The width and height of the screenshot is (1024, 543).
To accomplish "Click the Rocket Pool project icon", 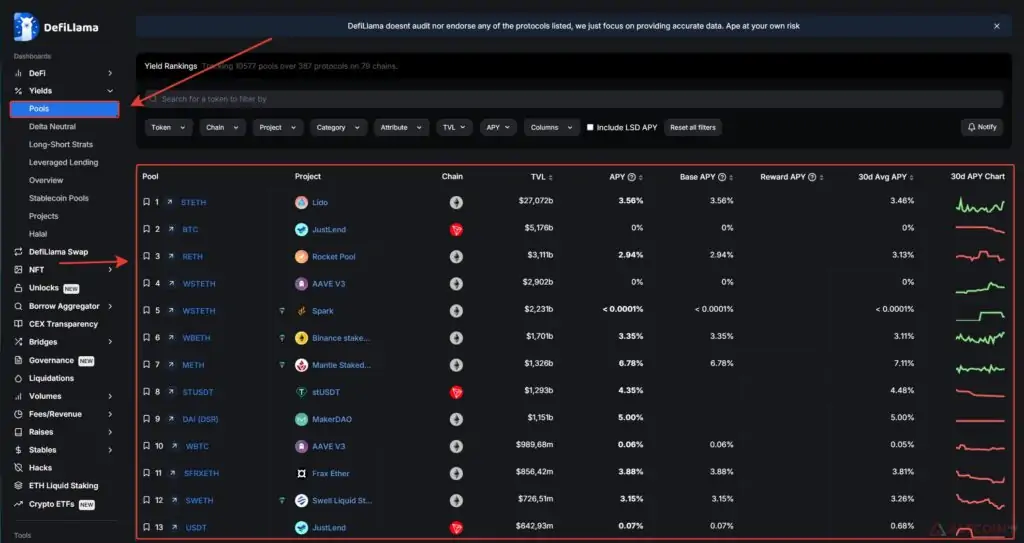I will click(301, 256).
